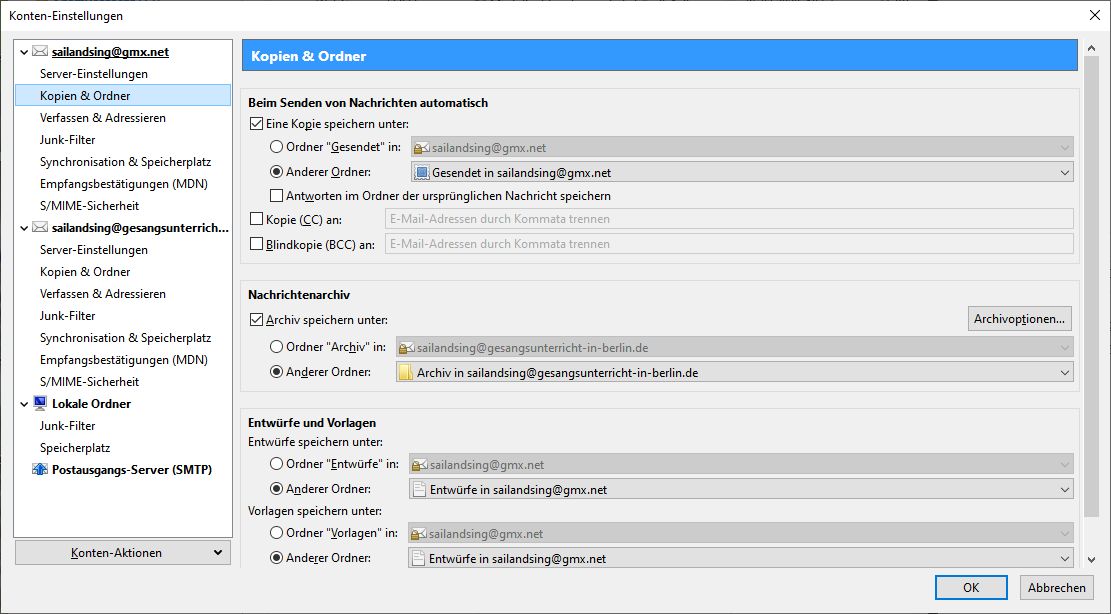The image size is (1111, 614).
Task: Confirm settings with the OK button
Action: click(971, 588)
